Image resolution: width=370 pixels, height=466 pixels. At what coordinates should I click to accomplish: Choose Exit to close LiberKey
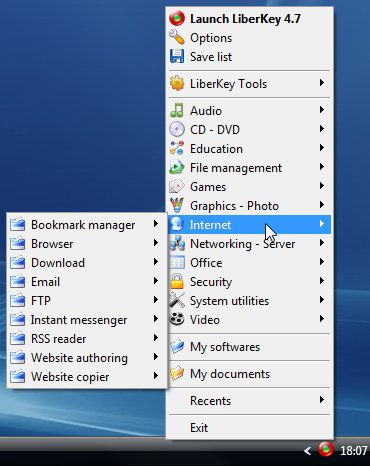(249, 428)
